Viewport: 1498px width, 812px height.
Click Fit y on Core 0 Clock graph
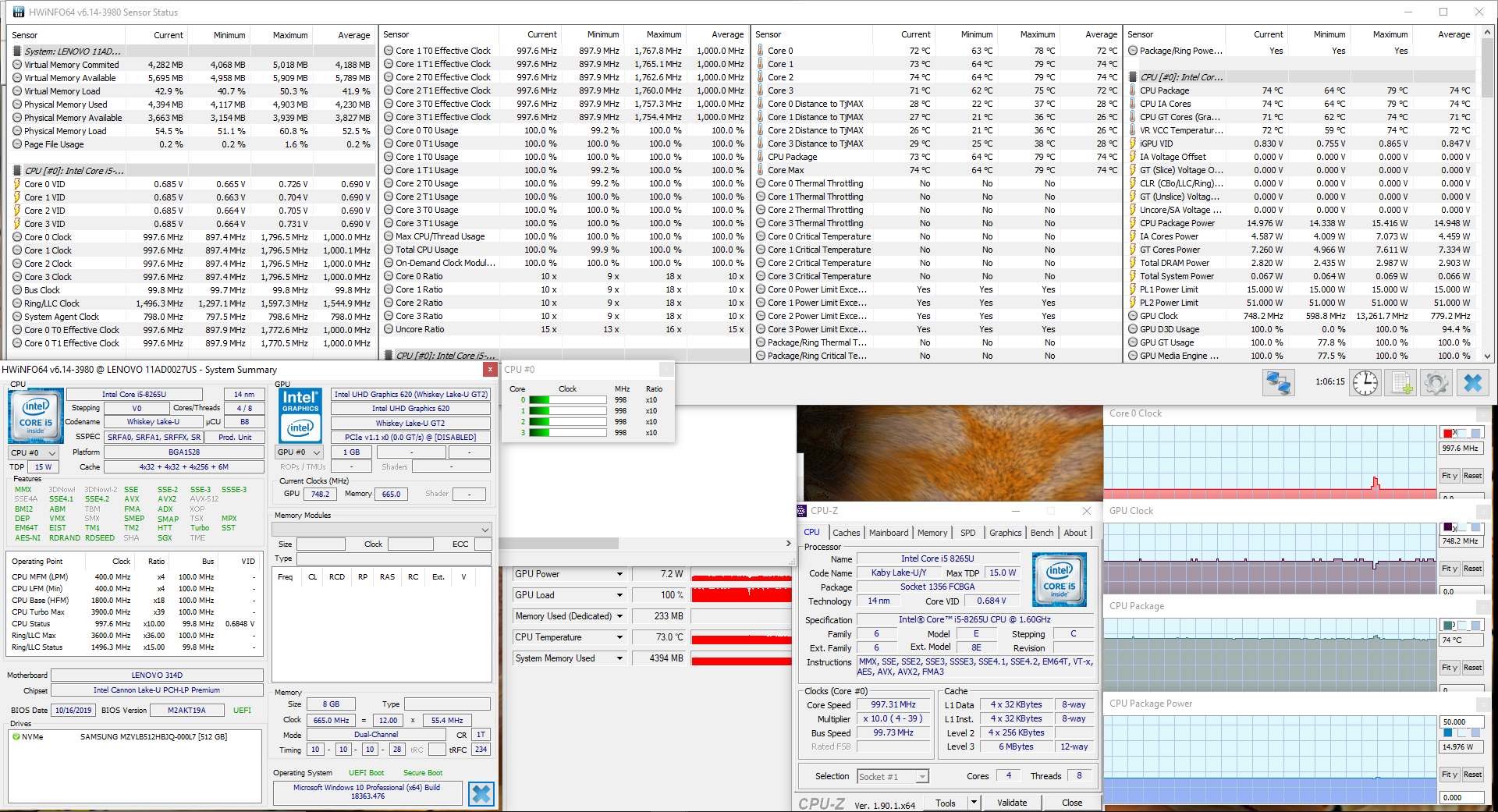(1449, 476)
